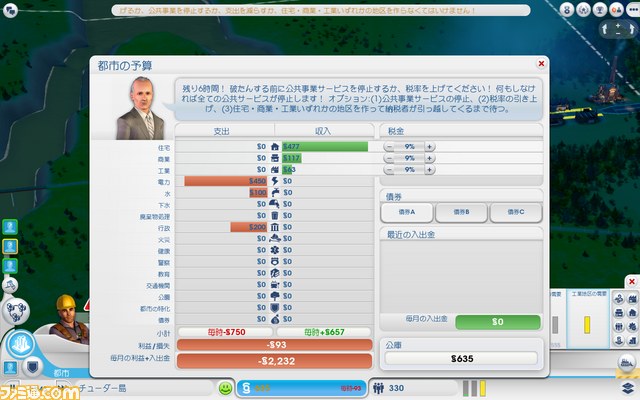Select the density bar chart map icon
The height and width of the screenshot is (400, 640).
click(632, 340)
